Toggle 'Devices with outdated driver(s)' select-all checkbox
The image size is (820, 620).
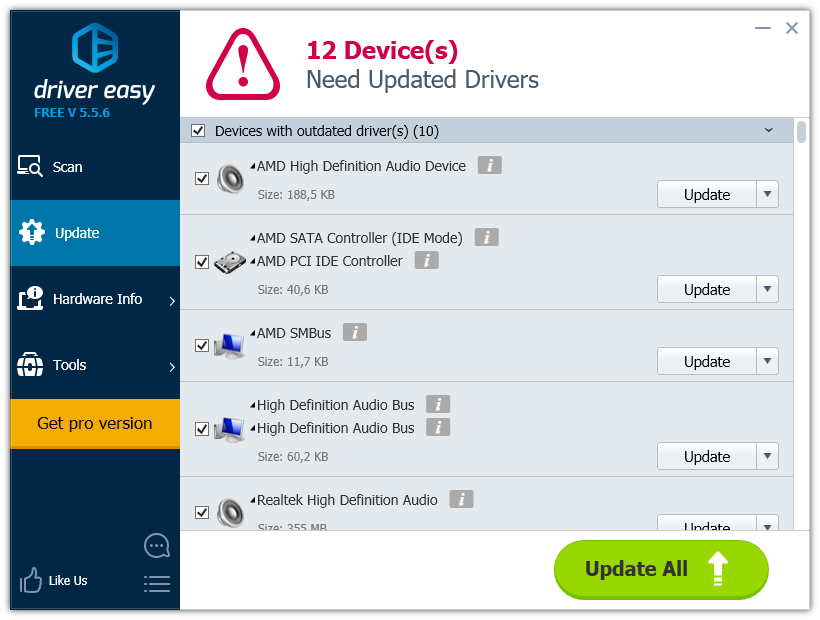(198, 131)
